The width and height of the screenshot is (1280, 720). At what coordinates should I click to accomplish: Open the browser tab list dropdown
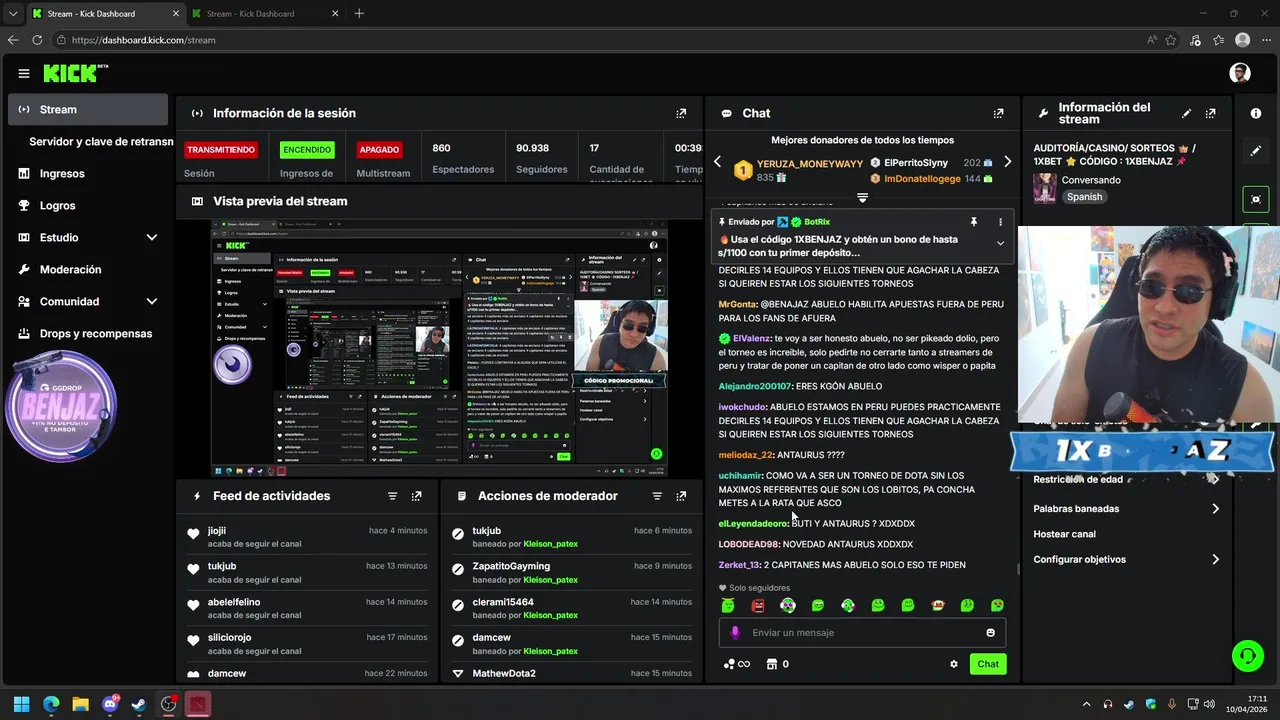[12, 13]
